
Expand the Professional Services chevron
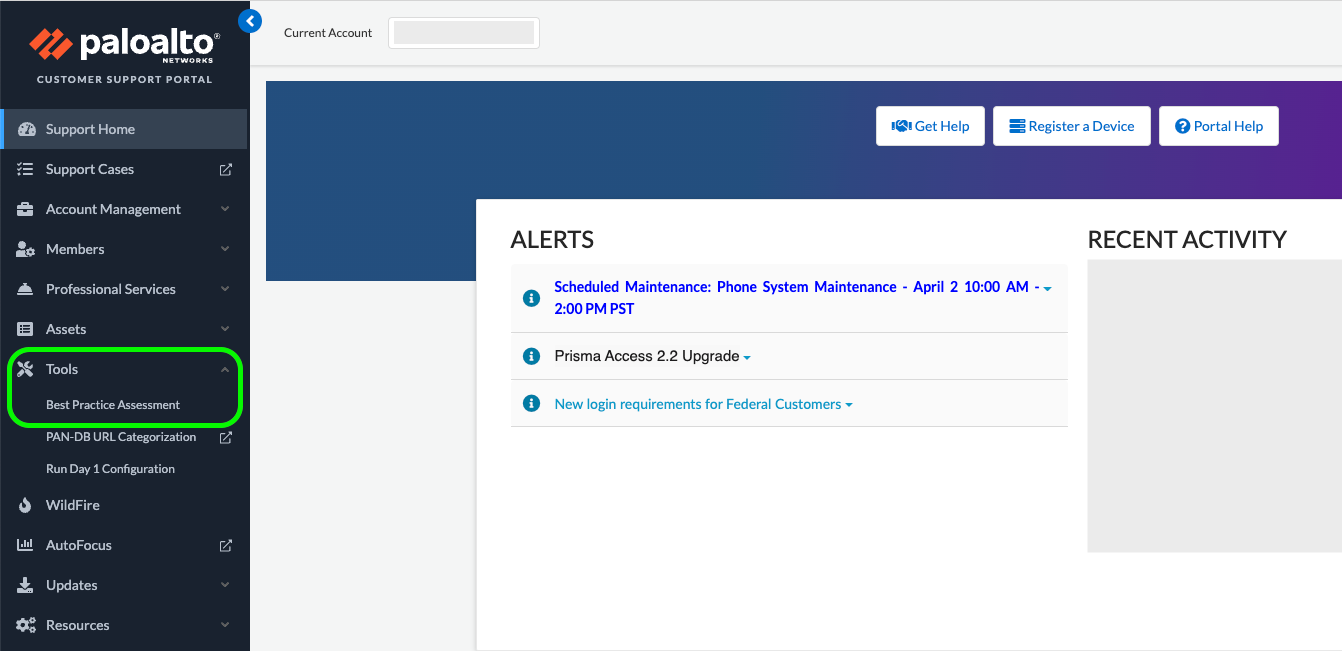(x=225, y=289)
